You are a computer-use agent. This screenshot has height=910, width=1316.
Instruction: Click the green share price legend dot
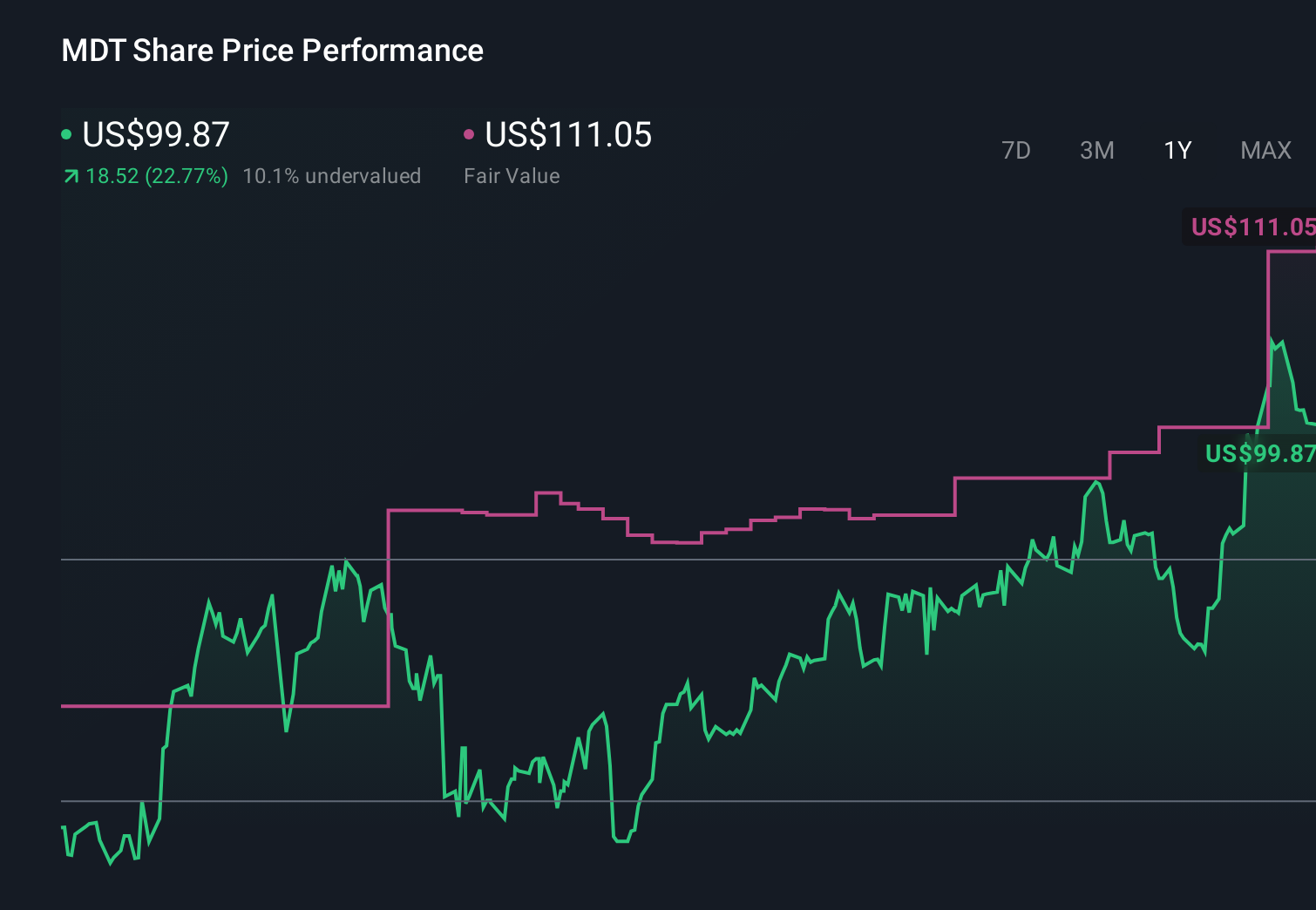68,135
